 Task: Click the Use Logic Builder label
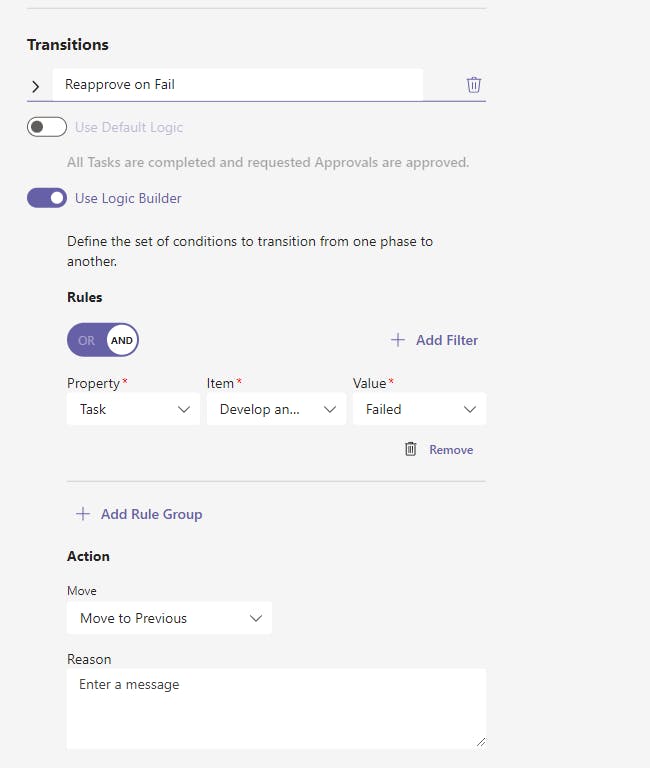click(128, 198)
